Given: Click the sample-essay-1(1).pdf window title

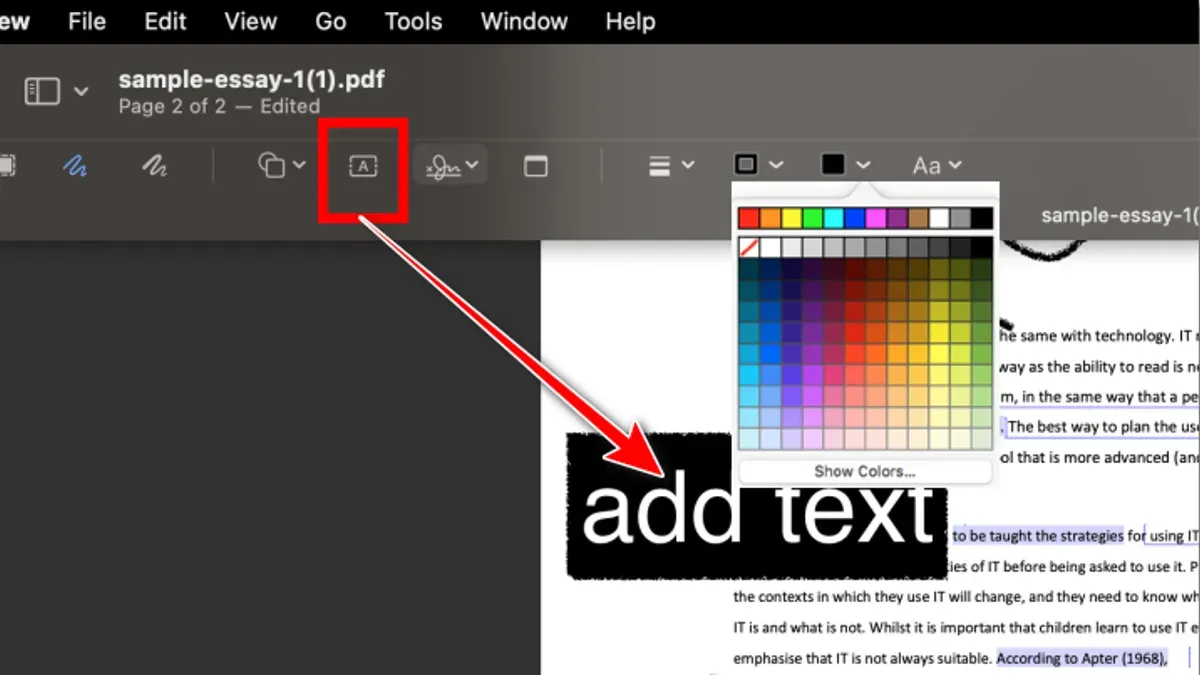Looking at the screenshot, I should click(x=251, y=80).
